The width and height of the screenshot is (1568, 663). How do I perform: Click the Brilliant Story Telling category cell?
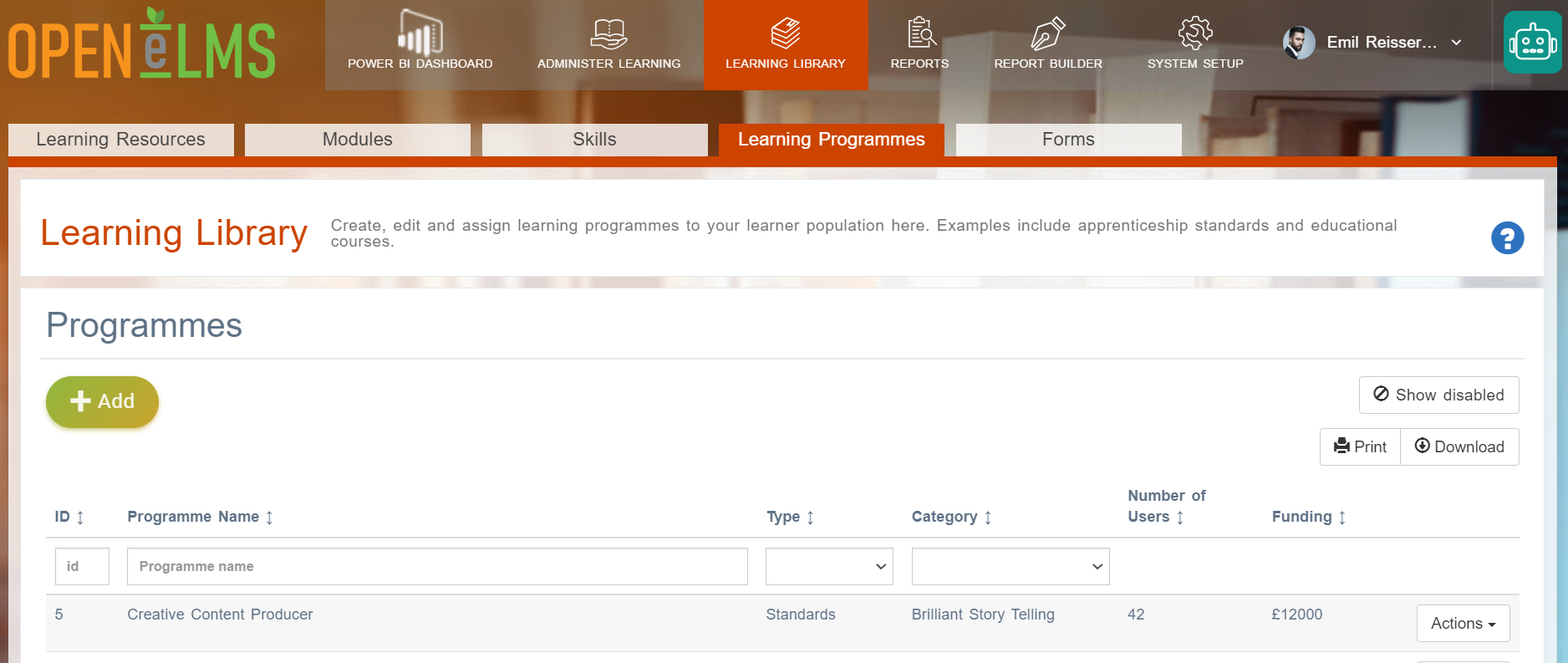point(983,615)
